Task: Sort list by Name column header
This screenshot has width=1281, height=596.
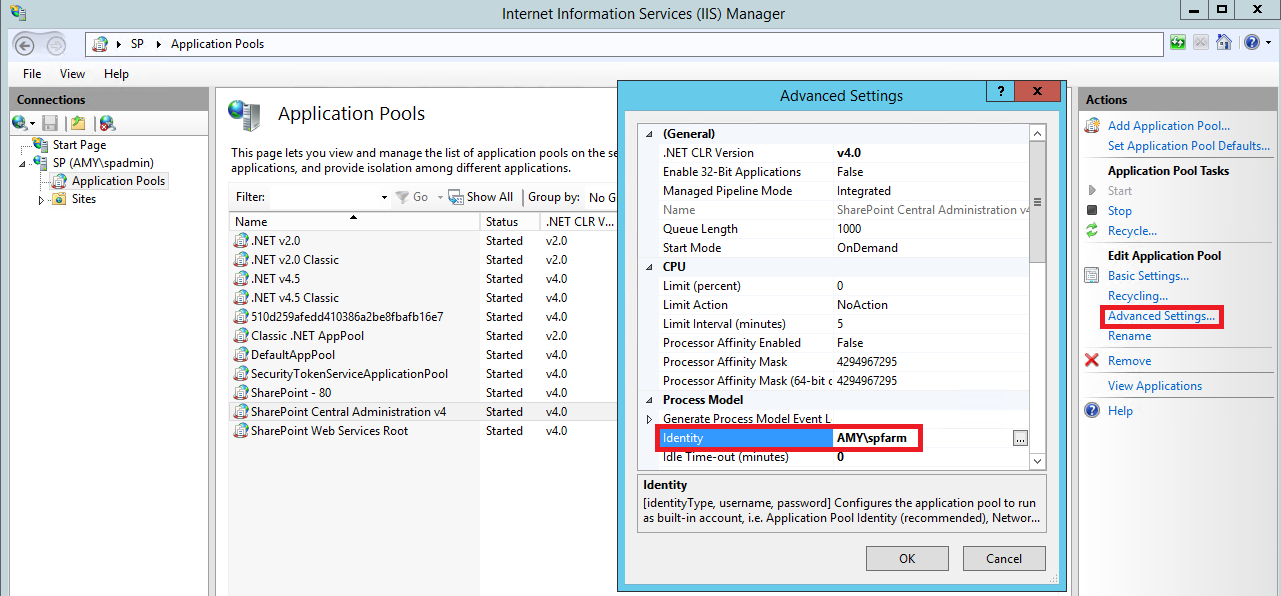Action: 354,222
